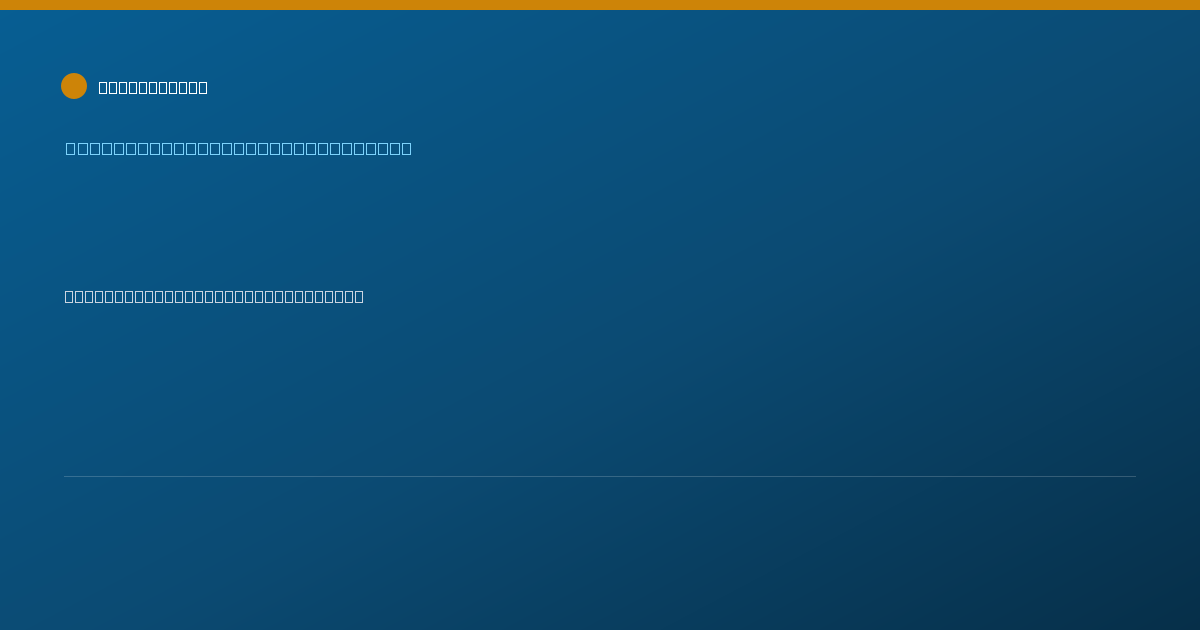Click the thin horizontal divider line
Image resolution: width=1200 pixels, height=630 pixels.
click(x=600, y=476)
